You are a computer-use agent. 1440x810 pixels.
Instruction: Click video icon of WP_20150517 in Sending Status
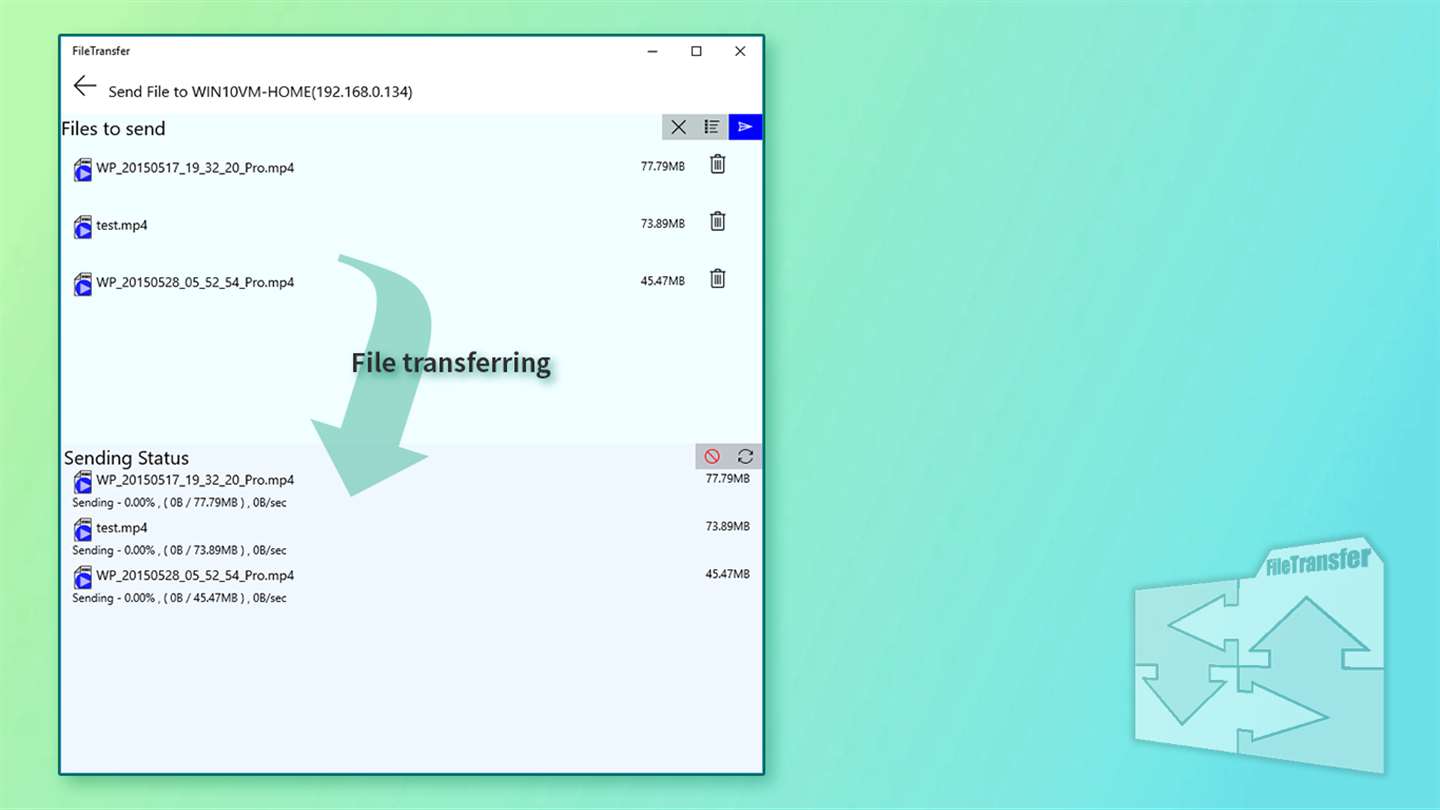click(83, 481)
